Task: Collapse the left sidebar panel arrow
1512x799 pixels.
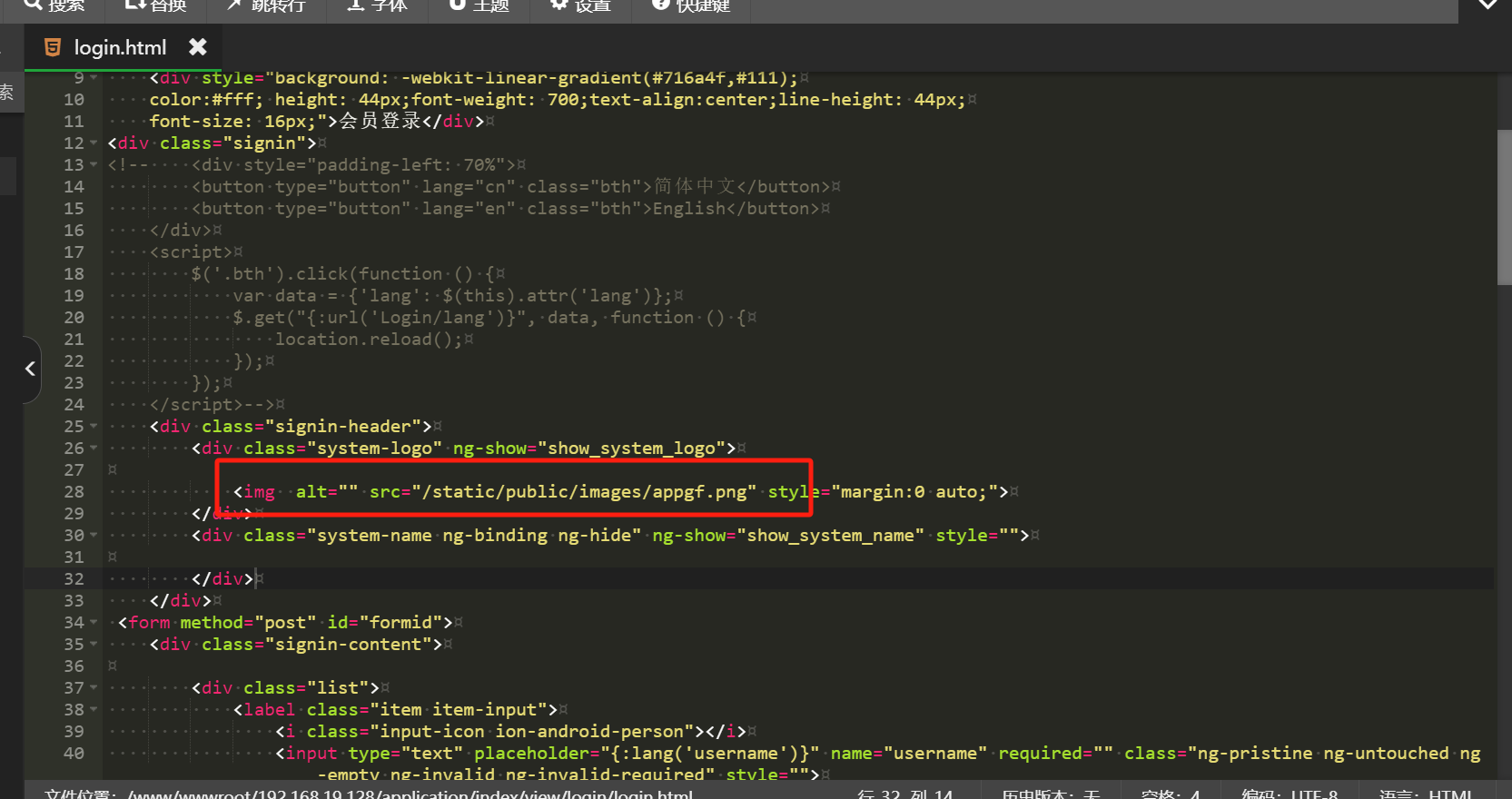Action: click(x=29, y=369)
